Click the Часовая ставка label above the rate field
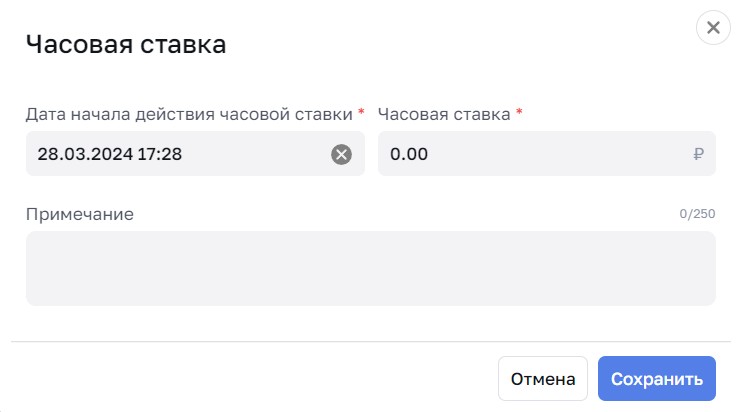741x412 pixels. [444, 114]
